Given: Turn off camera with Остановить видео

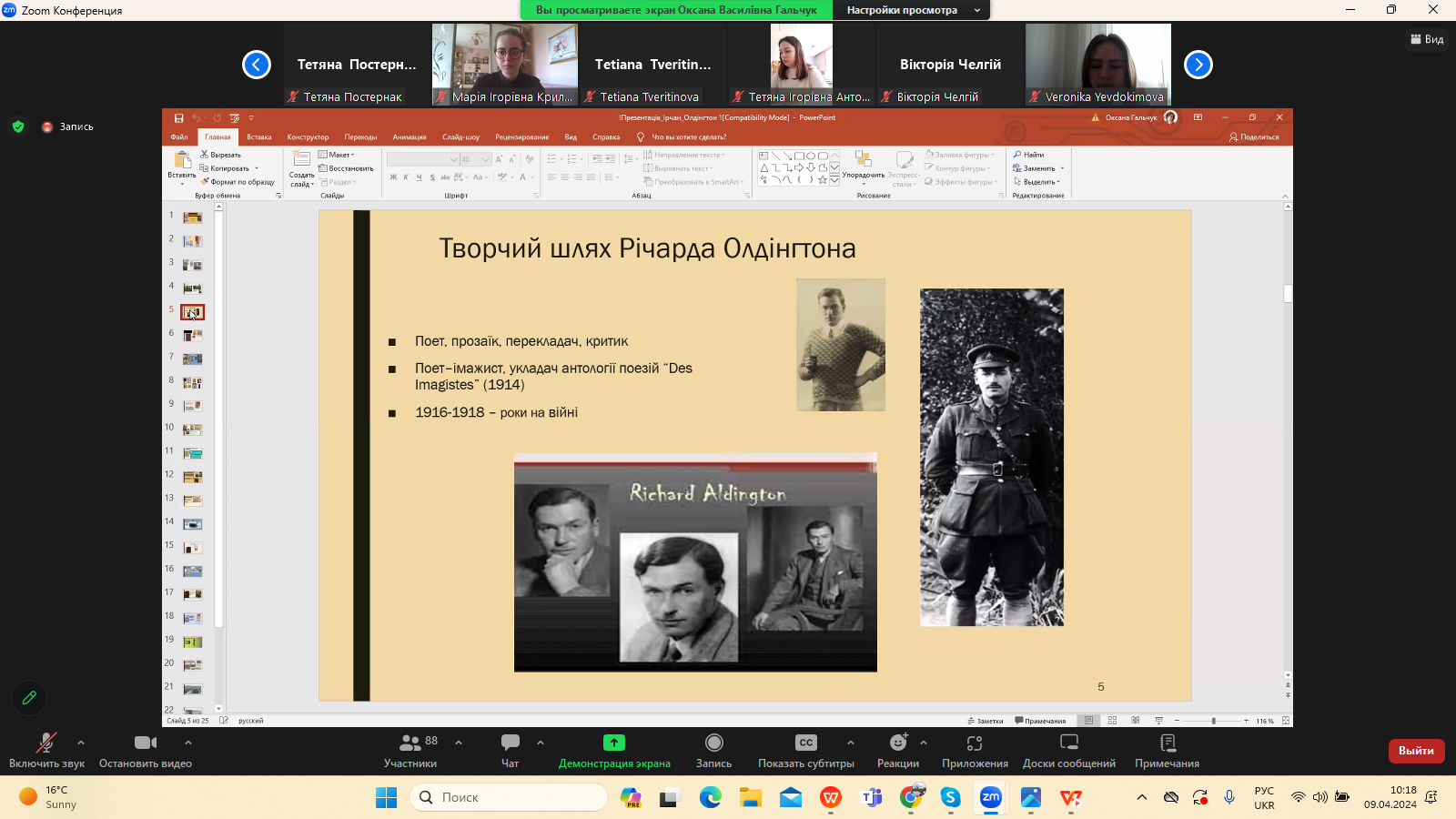Looking at the screenshot, I should coord(145,743).
